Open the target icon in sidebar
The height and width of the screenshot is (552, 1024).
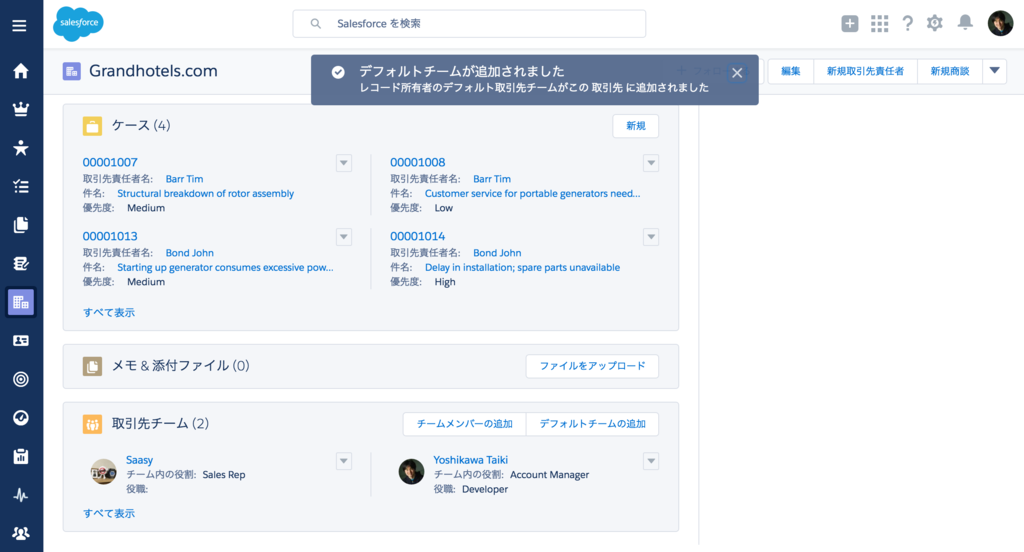click(21, 379)
